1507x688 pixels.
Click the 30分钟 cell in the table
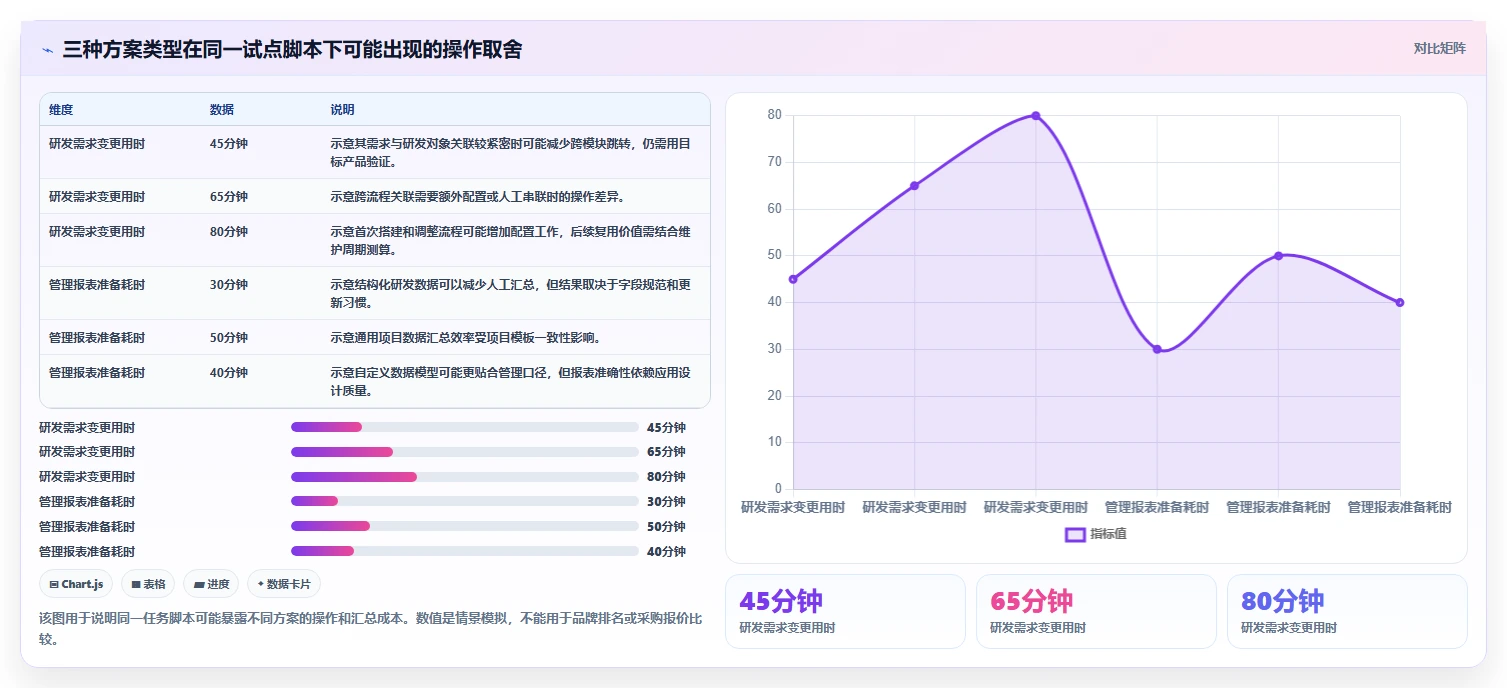pyautogui.click(x=229, y=285)
